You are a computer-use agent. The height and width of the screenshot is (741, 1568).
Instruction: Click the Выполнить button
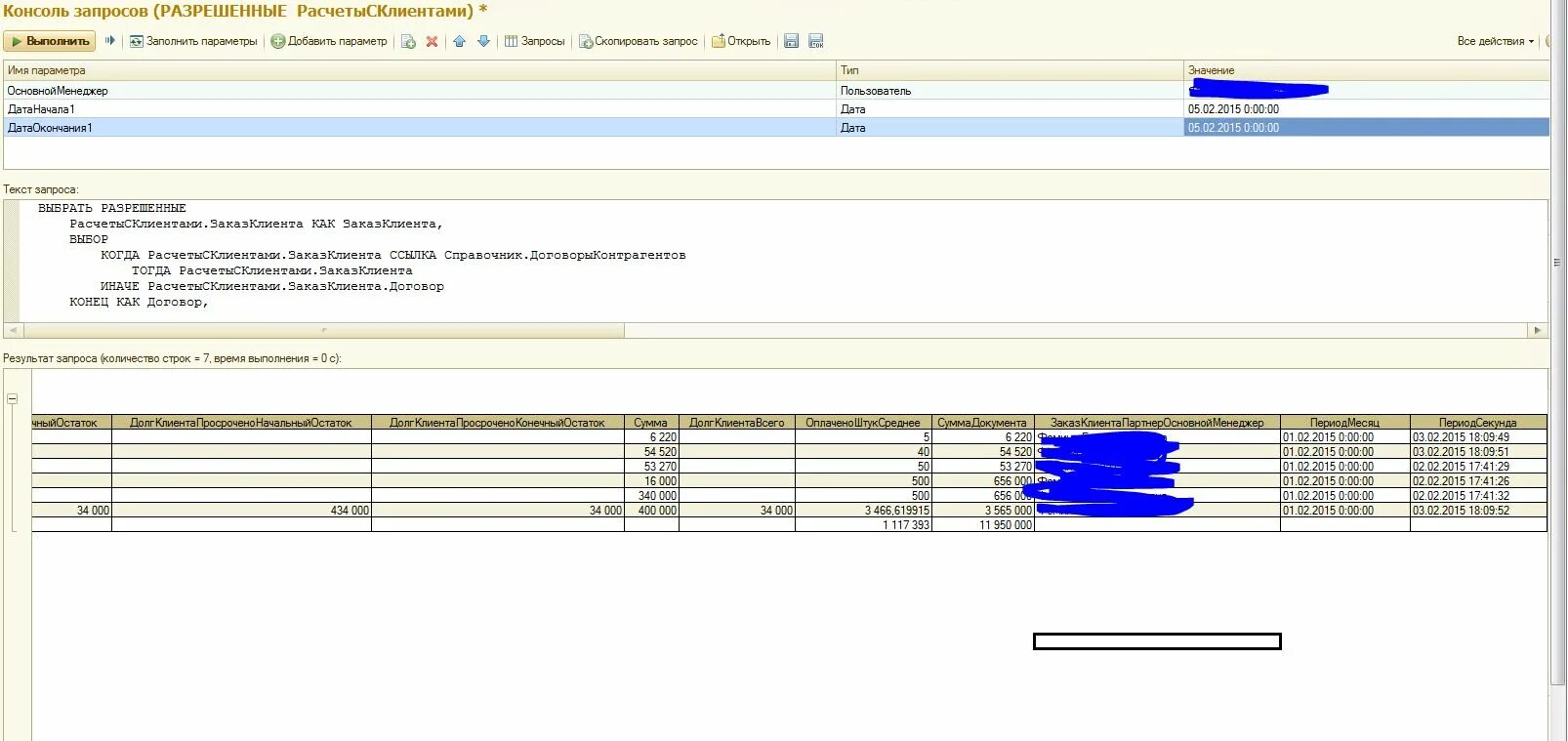(49, 41)
